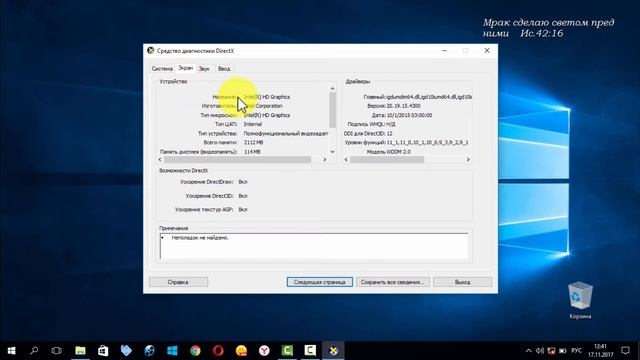Click 'Неполадок не найдено.' note text
Image resolution: width=640 pixels, height=360 pixels.
(x=200, y=238)
